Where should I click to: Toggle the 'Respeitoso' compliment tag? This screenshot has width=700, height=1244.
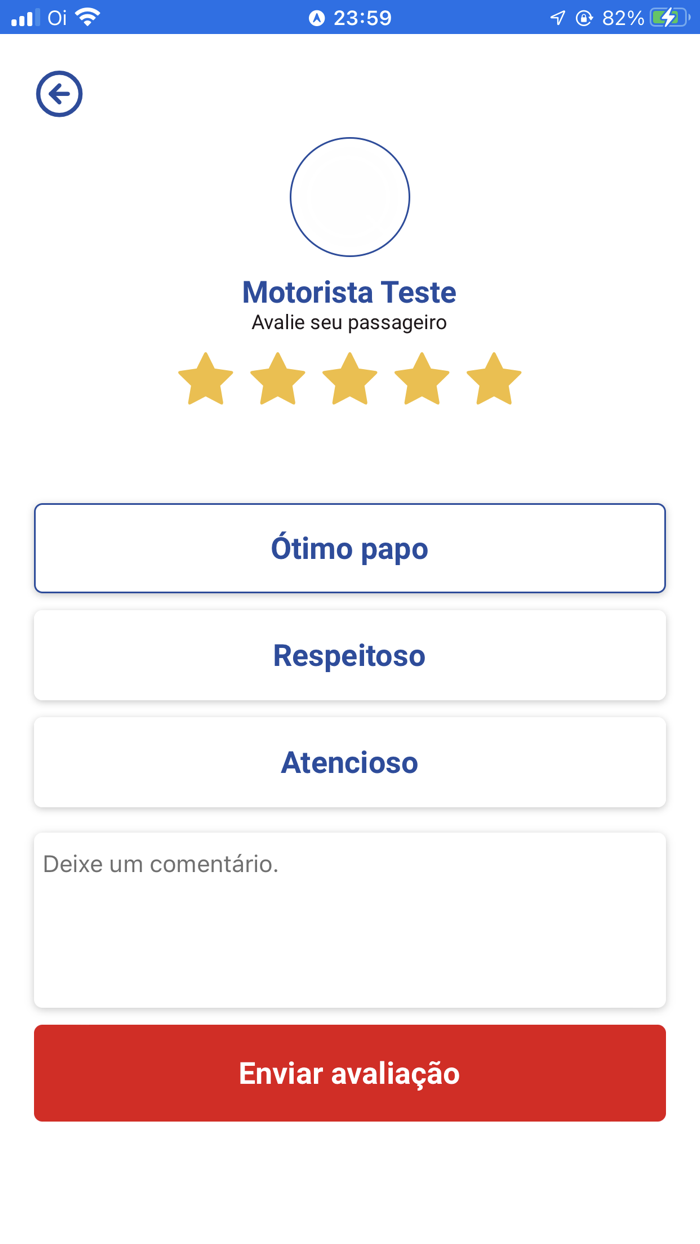[x=349, y=655]
